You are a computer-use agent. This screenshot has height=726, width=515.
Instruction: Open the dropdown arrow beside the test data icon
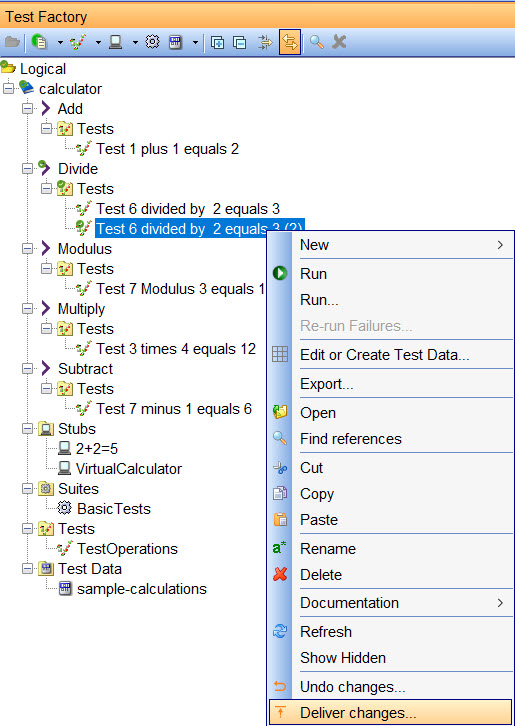tap(195, 43)
